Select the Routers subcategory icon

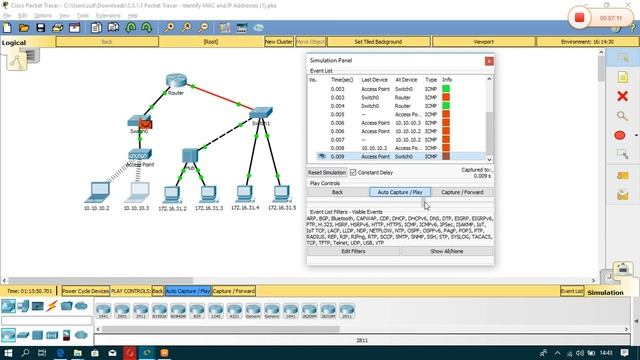(8, 335)
